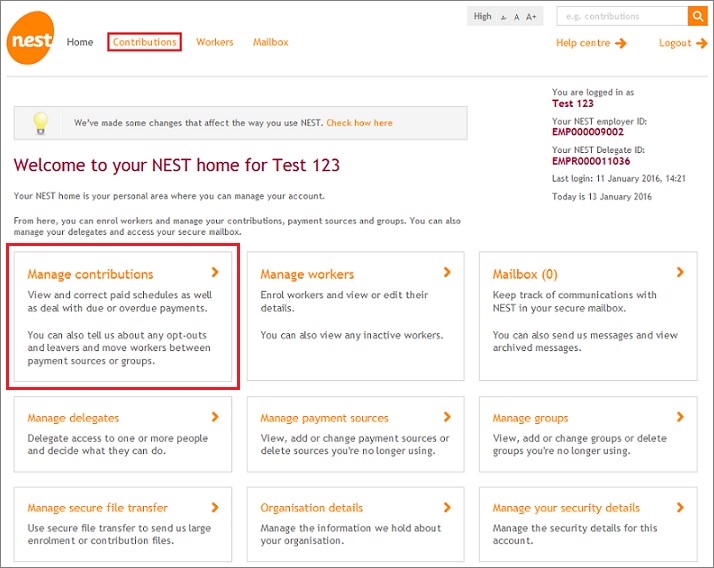Open the Home menu item
This screenshot has height=568, width=714.
pos(80,42)
